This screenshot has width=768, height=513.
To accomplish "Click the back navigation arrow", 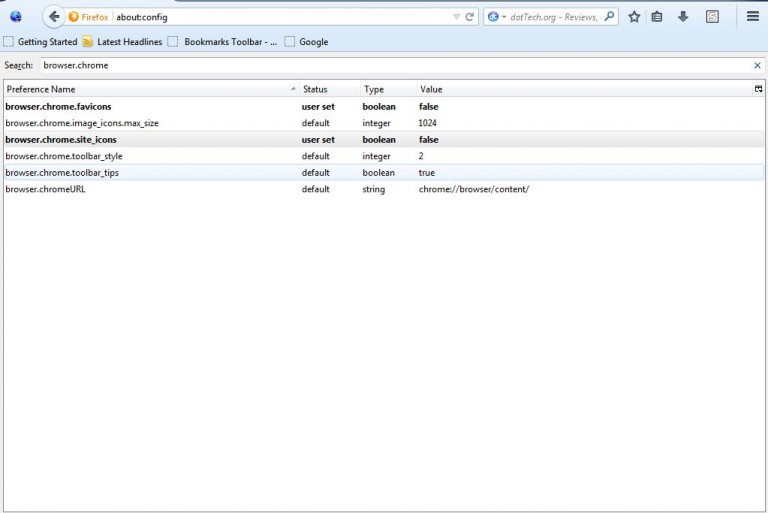I will (x=54, y=17).
